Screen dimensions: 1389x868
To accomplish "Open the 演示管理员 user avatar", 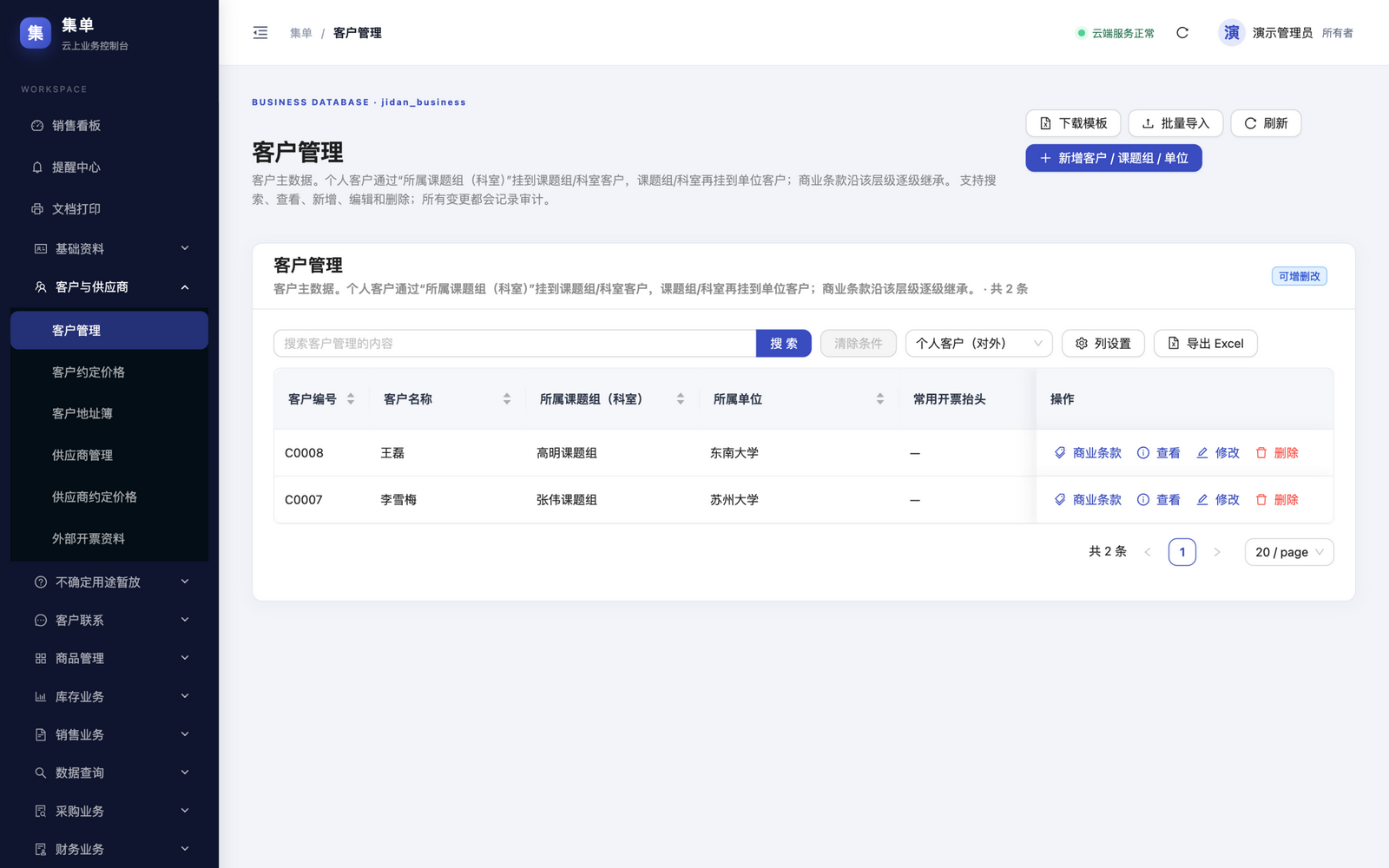I will pos(1231,33).
